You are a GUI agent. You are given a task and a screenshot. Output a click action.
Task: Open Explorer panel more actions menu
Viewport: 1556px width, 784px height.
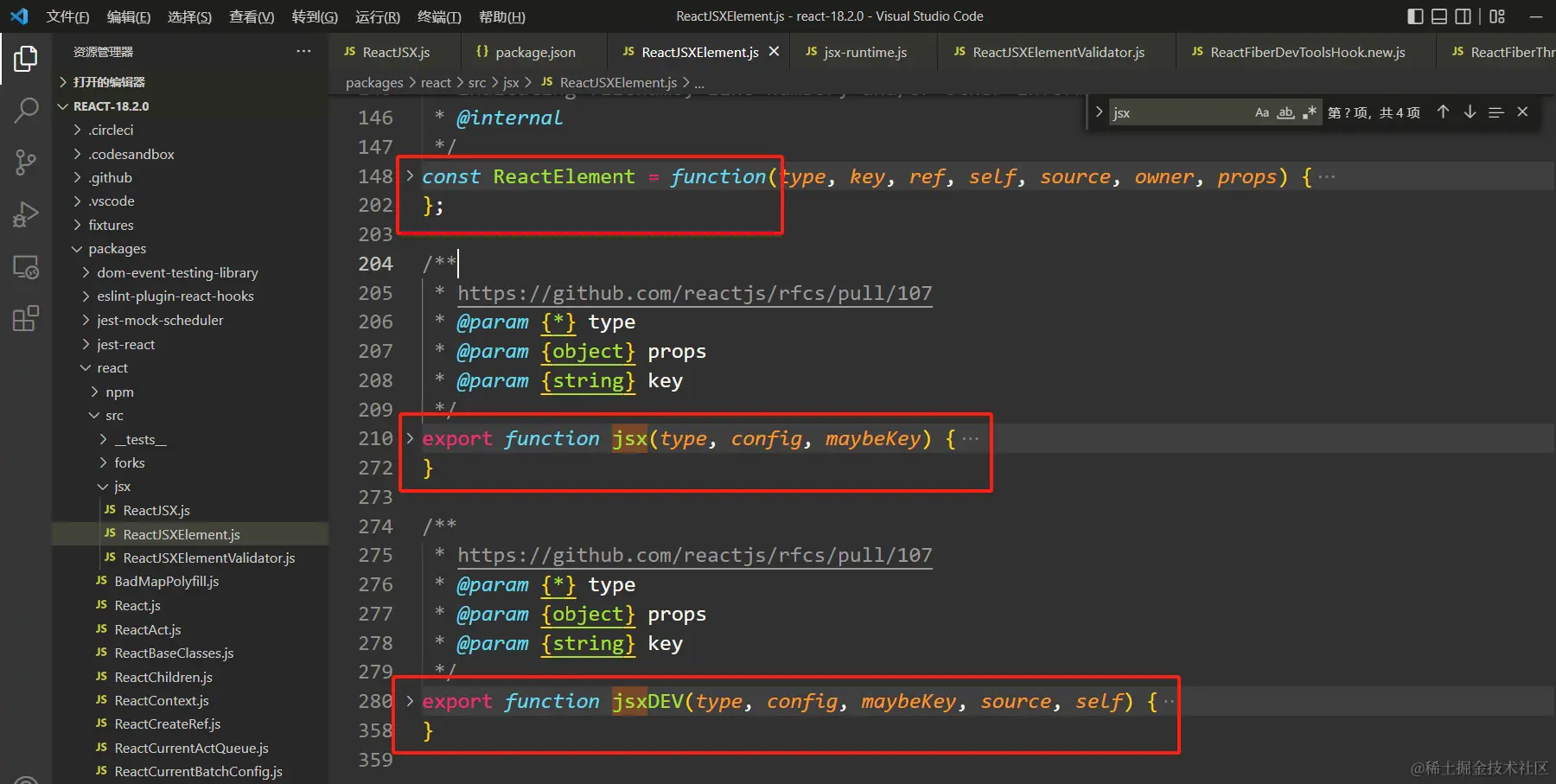click(x=303, y=52)
